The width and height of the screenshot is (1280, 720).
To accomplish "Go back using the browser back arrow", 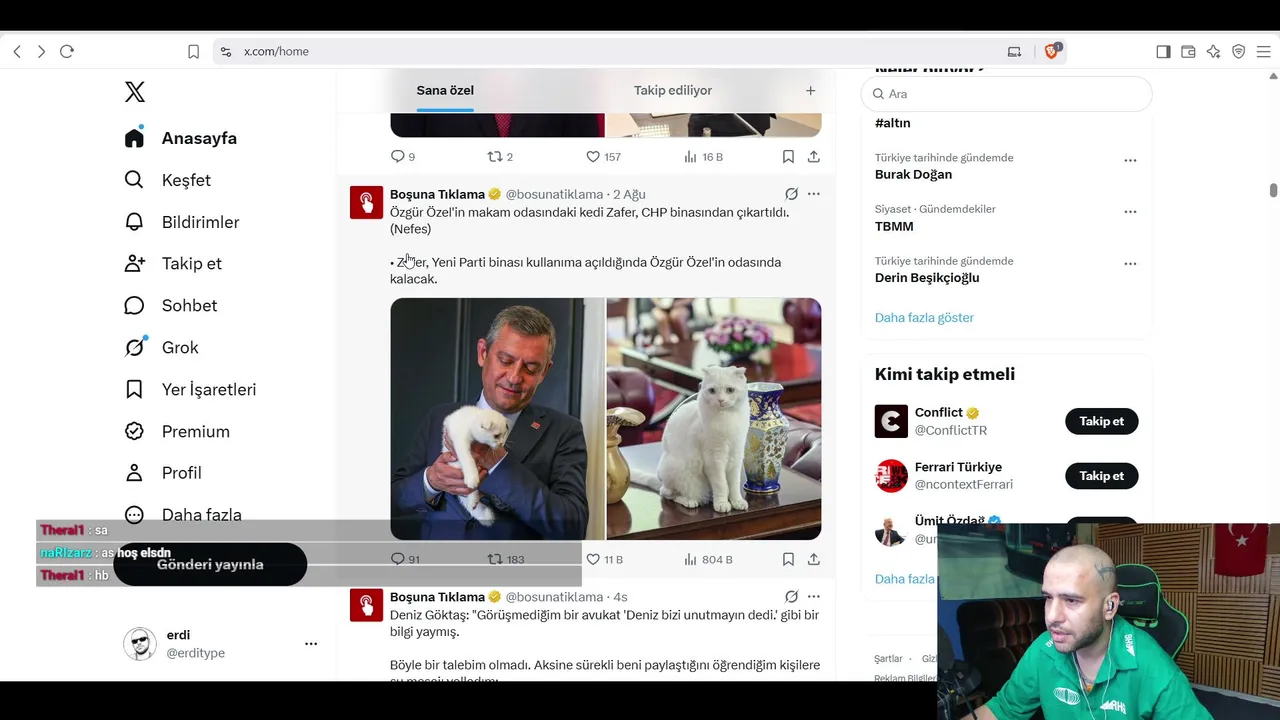I will [x=17, y=51].
